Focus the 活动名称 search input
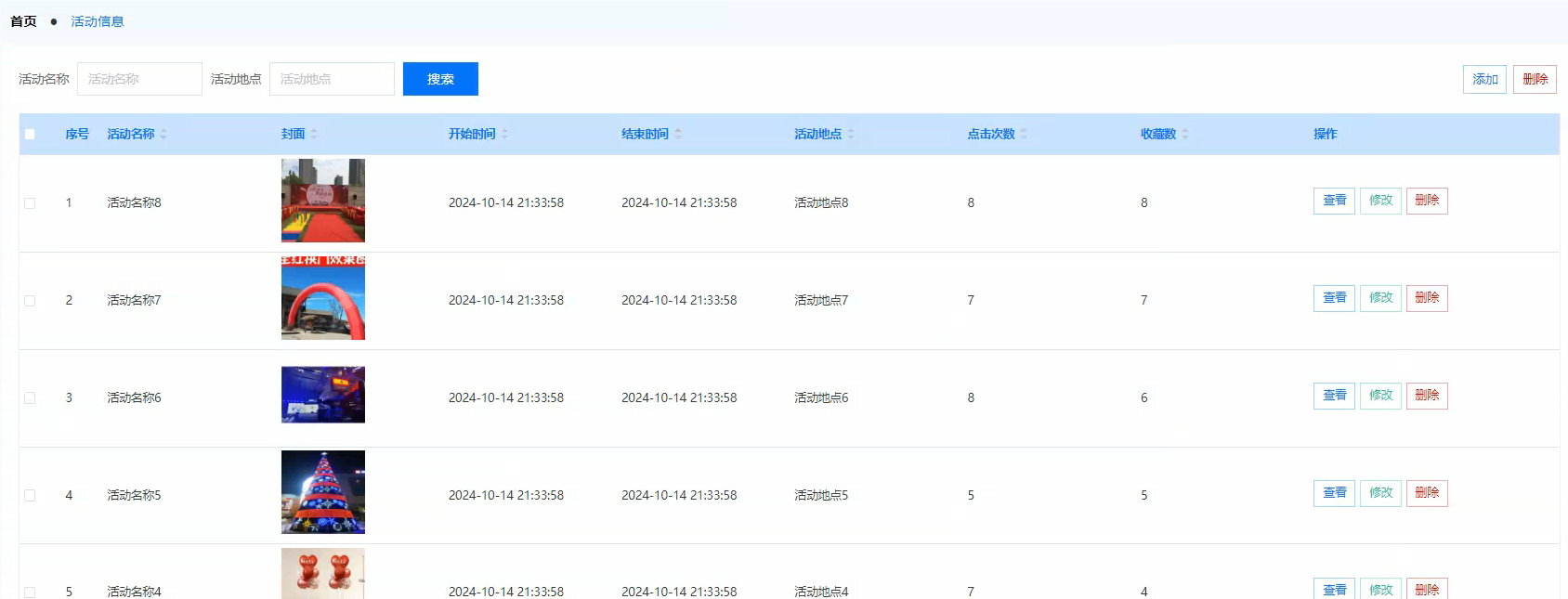Screen dimensions: 1568x599 tap(139, 79)
